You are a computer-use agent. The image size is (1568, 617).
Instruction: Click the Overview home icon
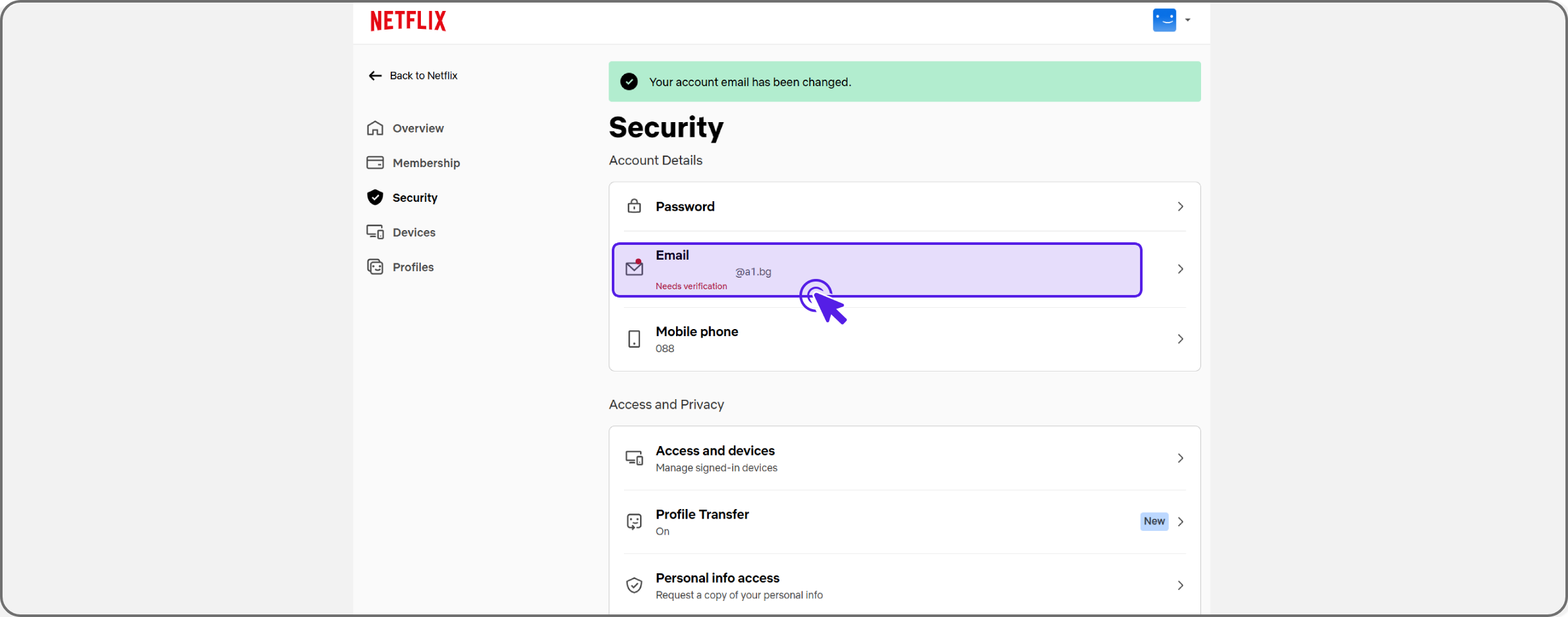click(375, 128)
